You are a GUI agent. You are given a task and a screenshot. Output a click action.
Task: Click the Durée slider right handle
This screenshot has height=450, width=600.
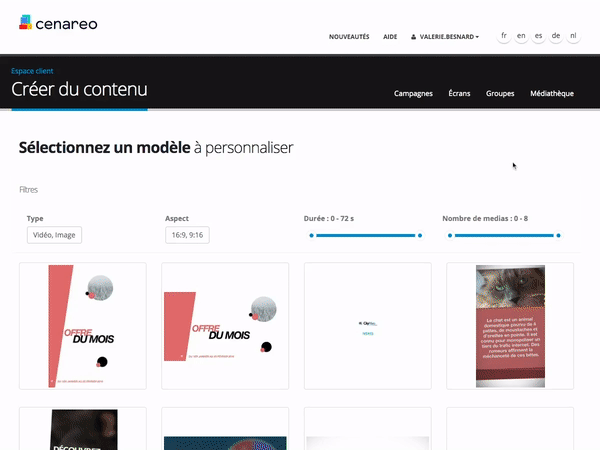click(420, 235)
